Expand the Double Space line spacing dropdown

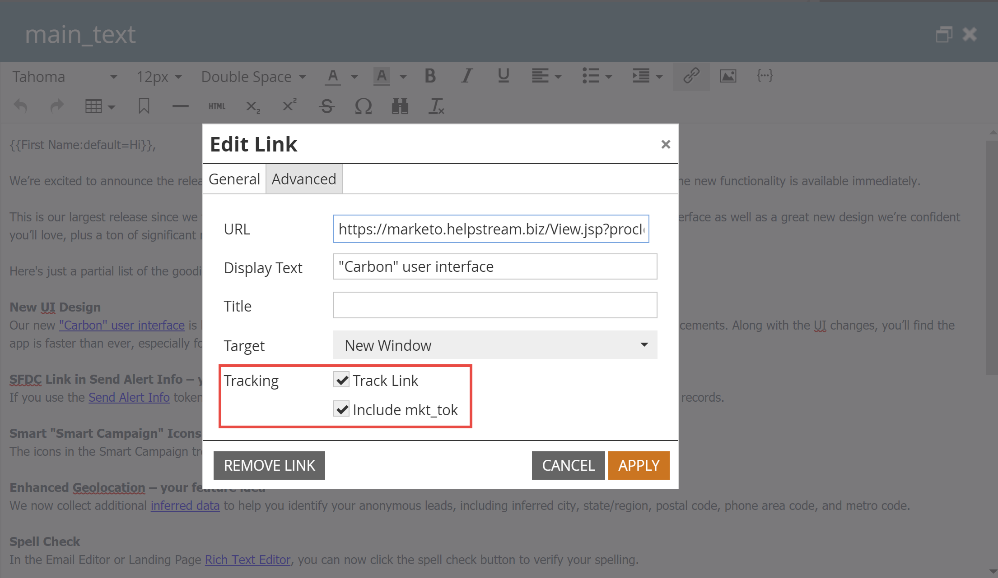pos(253,77)
